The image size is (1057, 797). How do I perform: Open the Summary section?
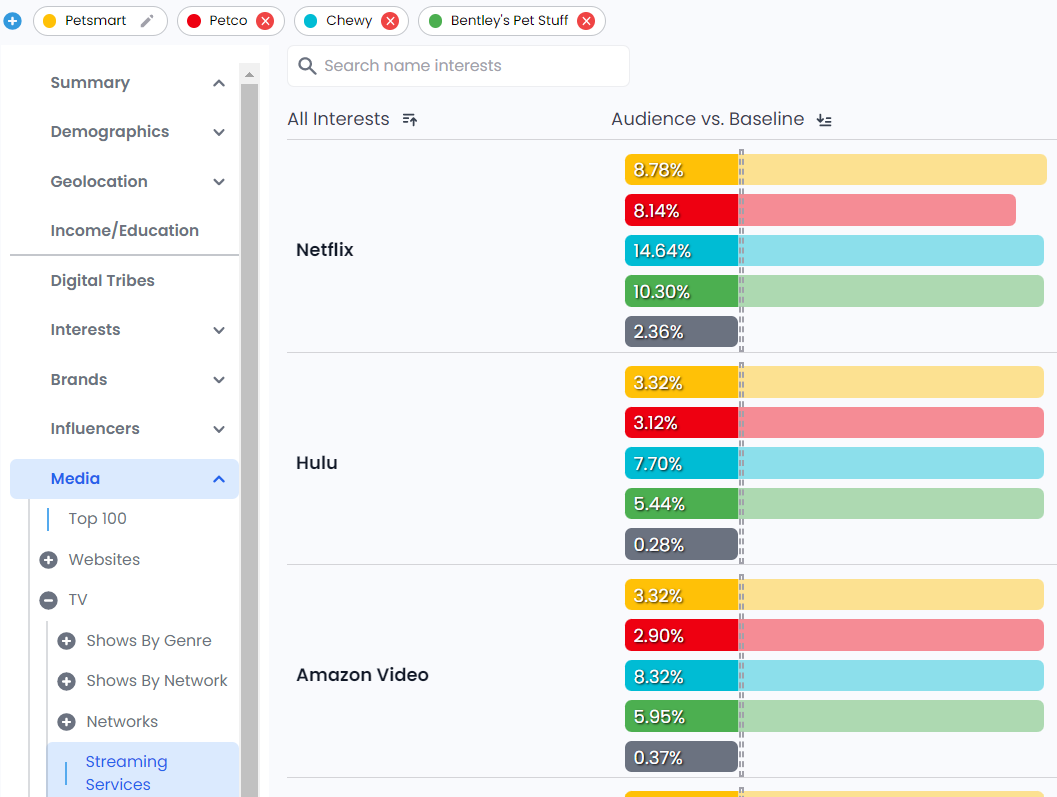pos(90,83)
